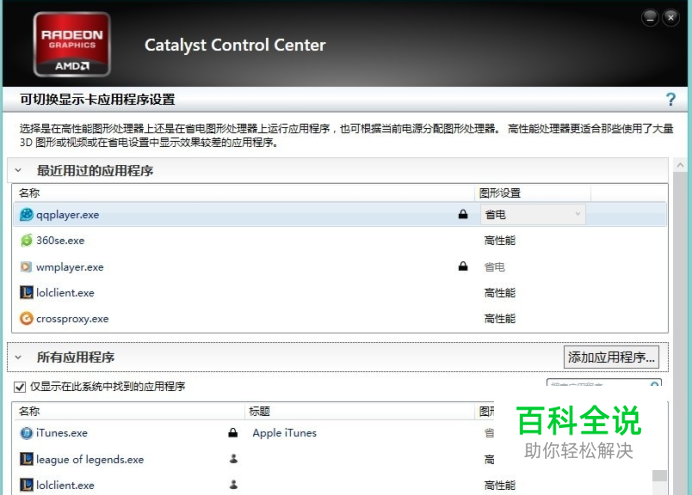The width and height of the screenshot is (692, 495).
Task: Click the user icon beside league of legends.exe
Action: tap(233, 459)
